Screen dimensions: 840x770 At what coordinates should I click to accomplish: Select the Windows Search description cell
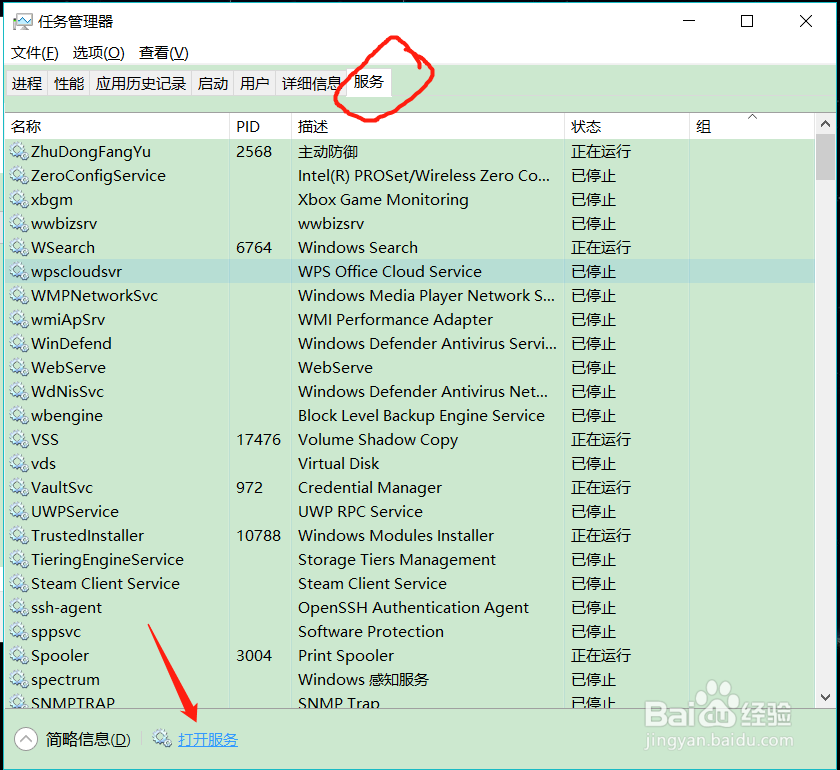click(x=358, y=248)
